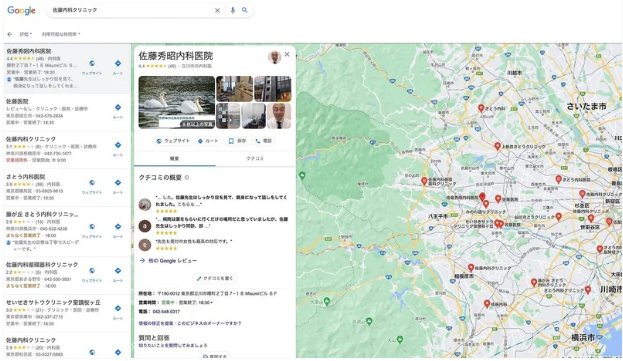Switch to the クチコミ reviews tab
The width and height of the screenshot is (623, 361).
255,158
